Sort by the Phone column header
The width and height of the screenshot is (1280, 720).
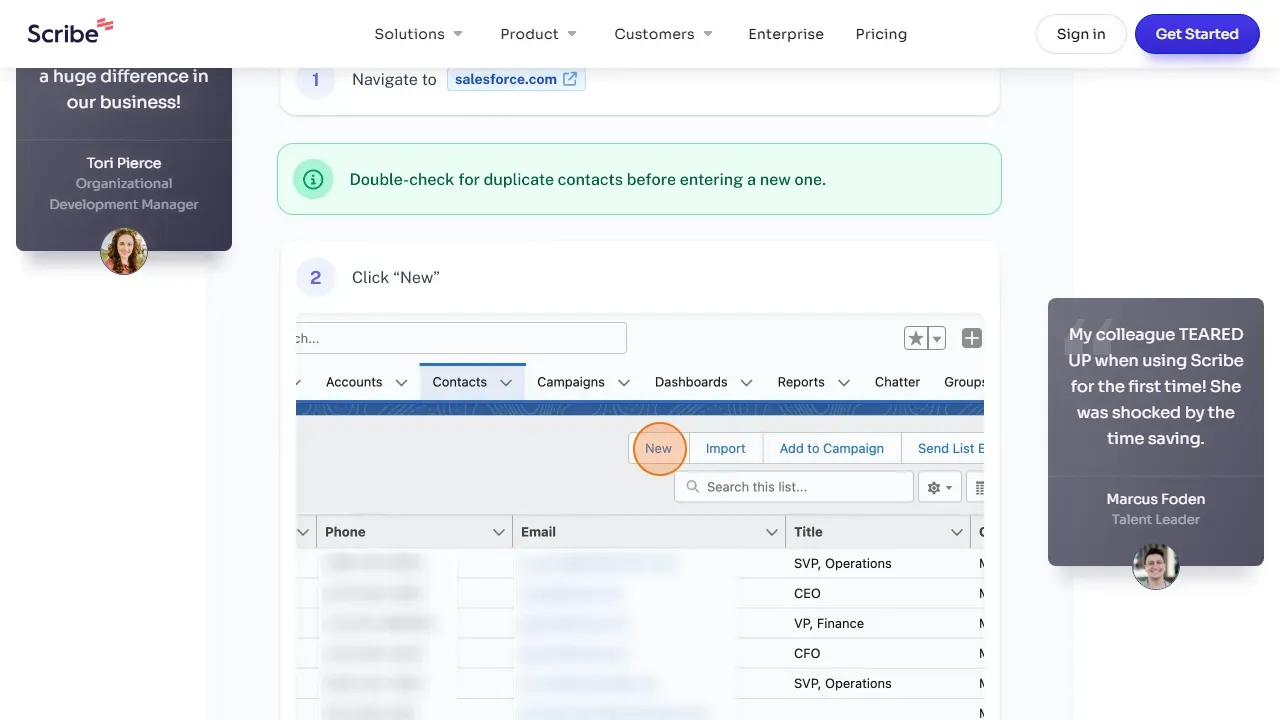pos(345,532)
